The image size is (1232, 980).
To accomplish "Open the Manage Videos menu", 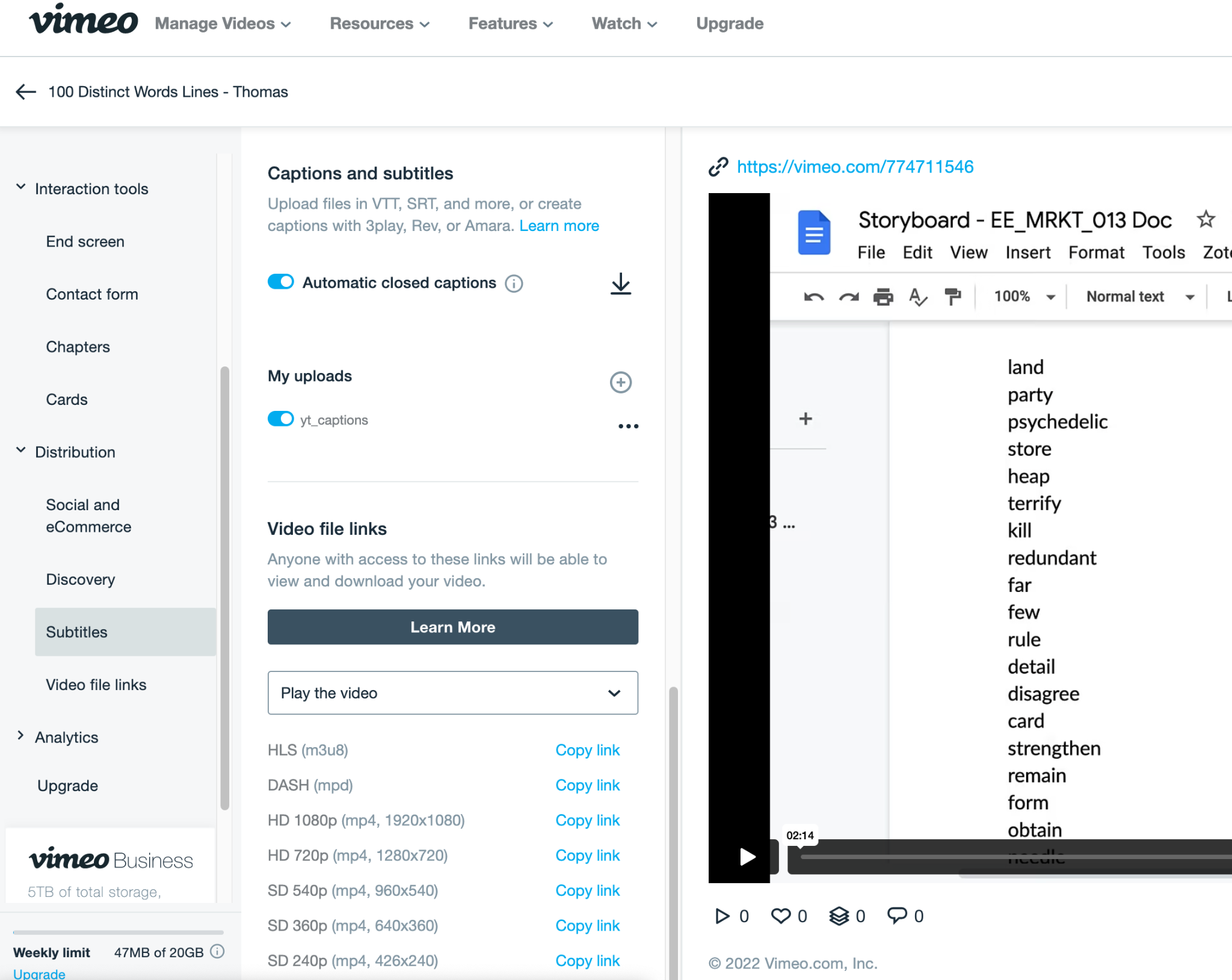I will tap(223, 23).
